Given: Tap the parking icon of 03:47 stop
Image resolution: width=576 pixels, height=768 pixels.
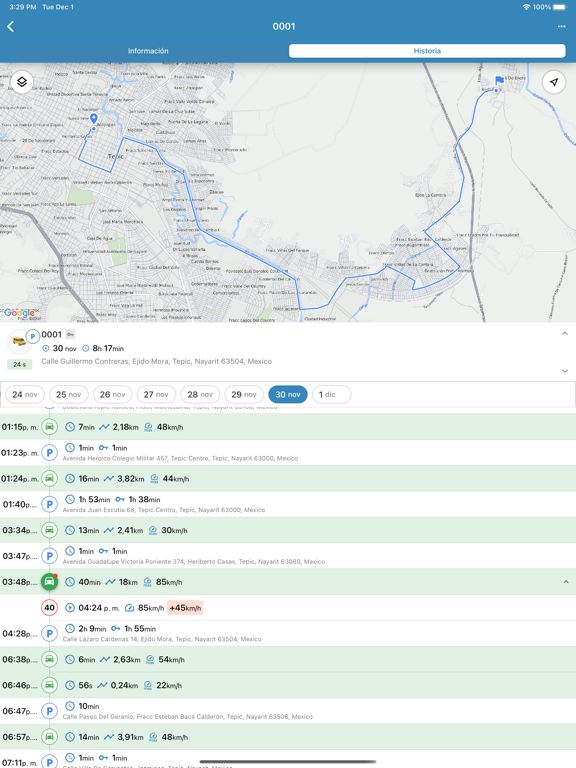Looking at the screenshot, I should point(49,556).
